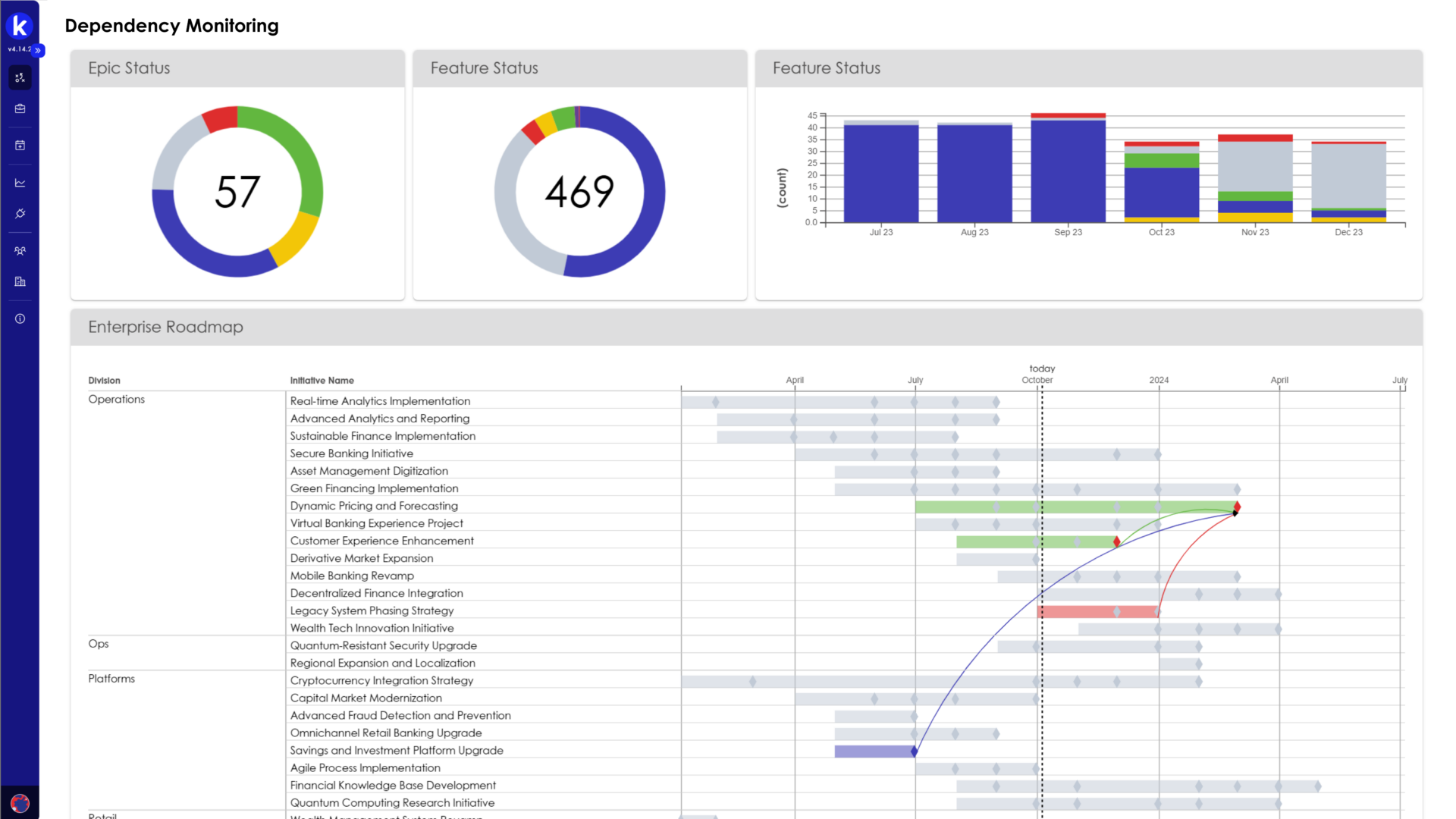Open the integrations plug icon
Screen dimensions: 1456x819
[x=20, y=213]
